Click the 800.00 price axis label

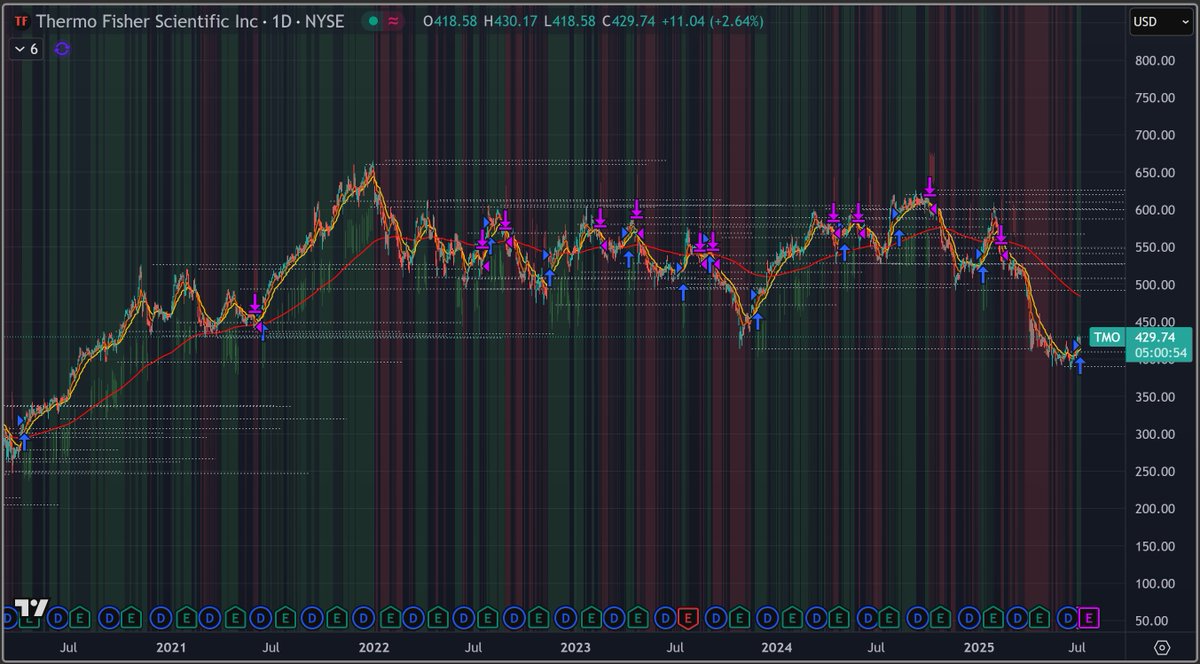pyautogui.click(x=1153, y=60)
